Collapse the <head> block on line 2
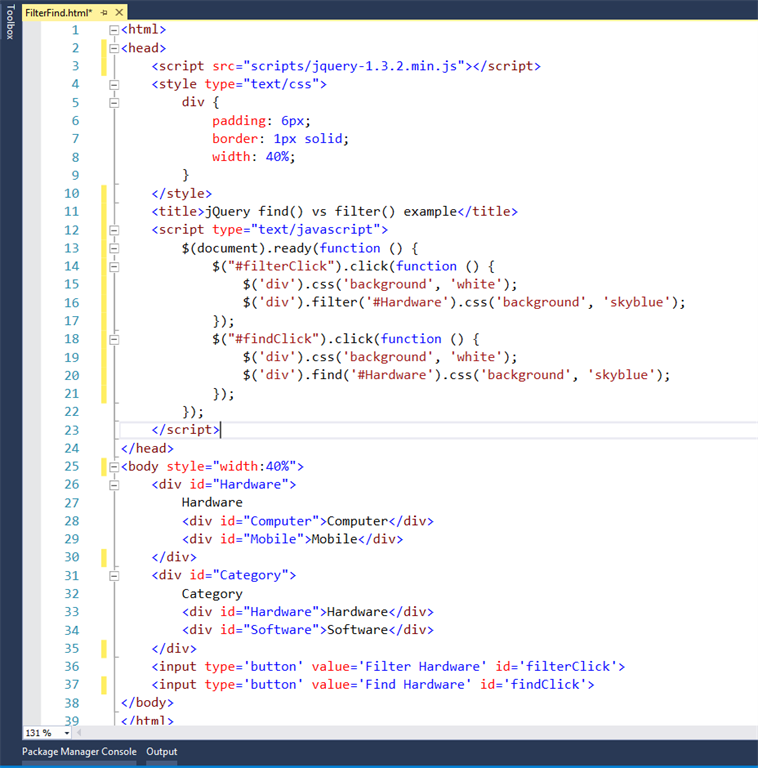Screen dimensions: 758x768 pos(114,48)
